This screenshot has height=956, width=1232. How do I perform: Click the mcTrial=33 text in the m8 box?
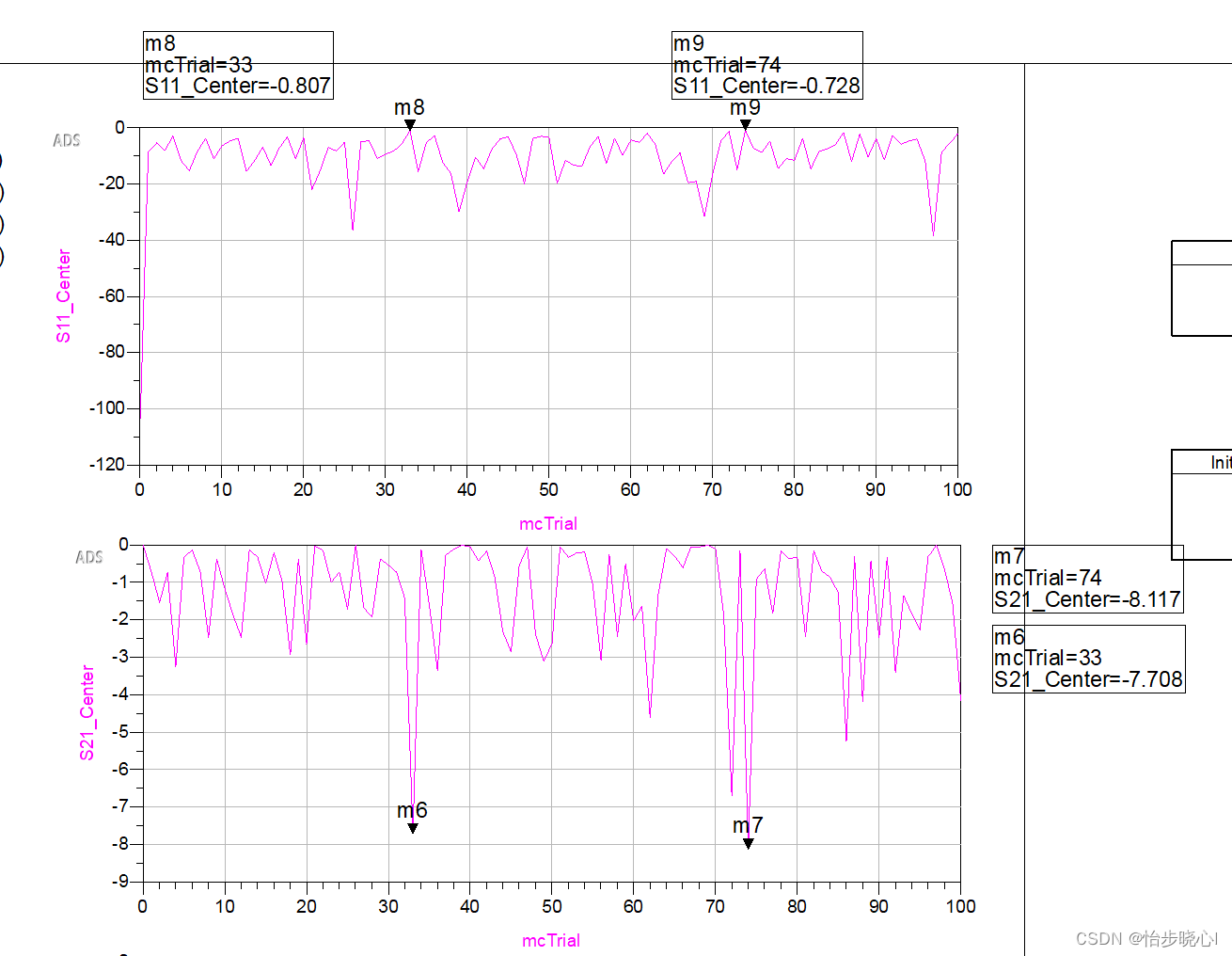pyautogui.click(x=198, y=65)
